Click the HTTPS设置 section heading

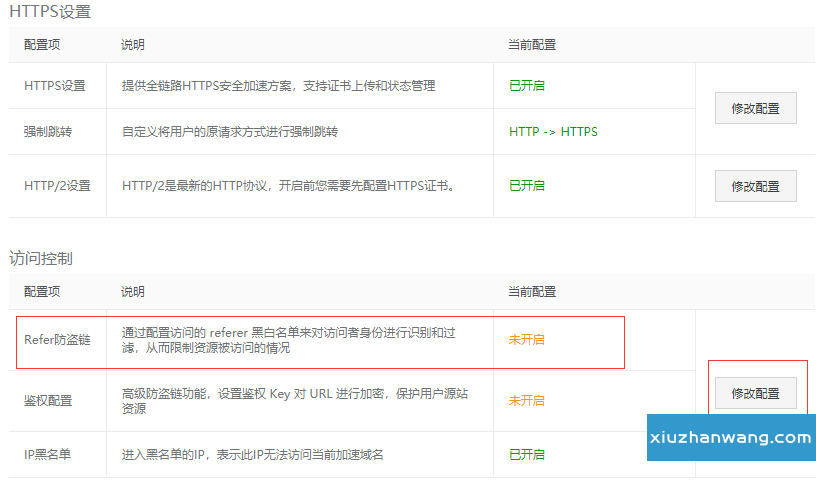(50, 12)
